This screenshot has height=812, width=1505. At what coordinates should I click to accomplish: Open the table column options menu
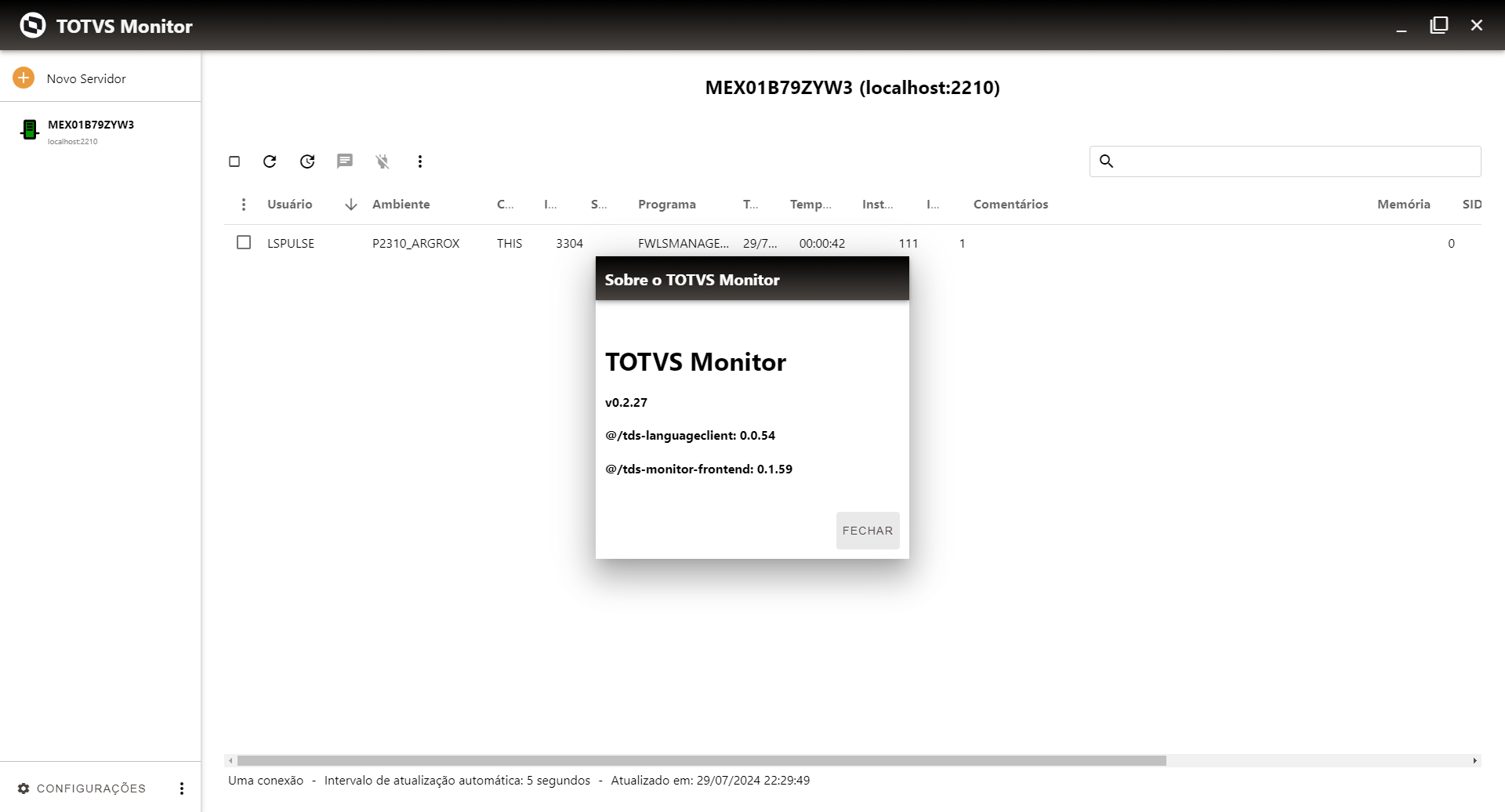pos(244,205)
